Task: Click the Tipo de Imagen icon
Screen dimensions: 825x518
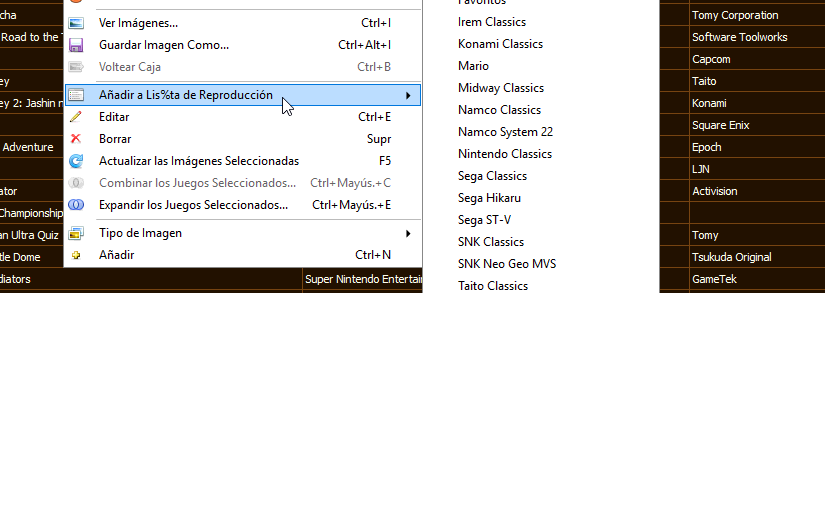Action: coord(76,233)
